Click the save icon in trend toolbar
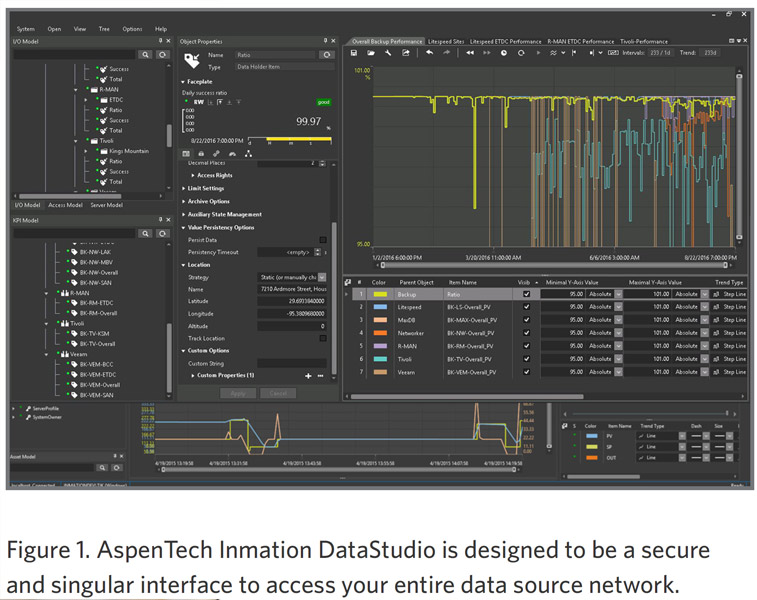Viewport: 757px width, 600px height. click(x=355, y=52)
